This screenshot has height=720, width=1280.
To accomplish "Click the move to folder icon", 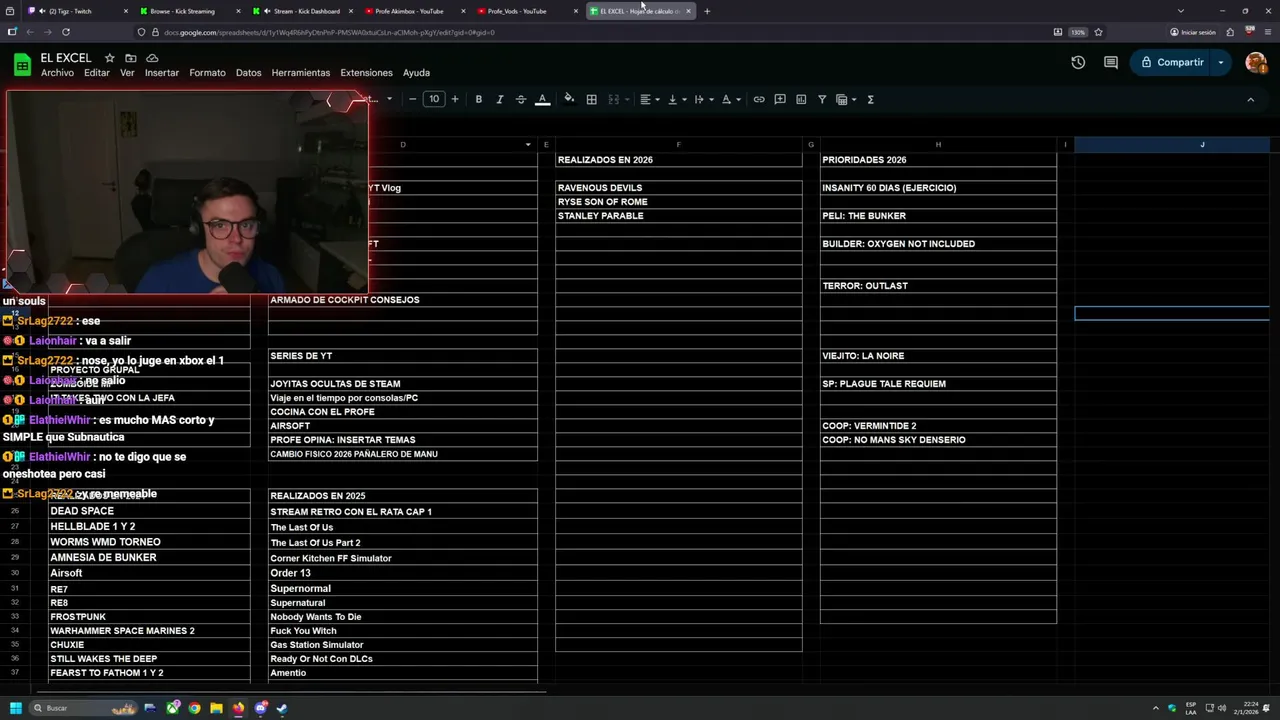I will [x=131, y=58].
